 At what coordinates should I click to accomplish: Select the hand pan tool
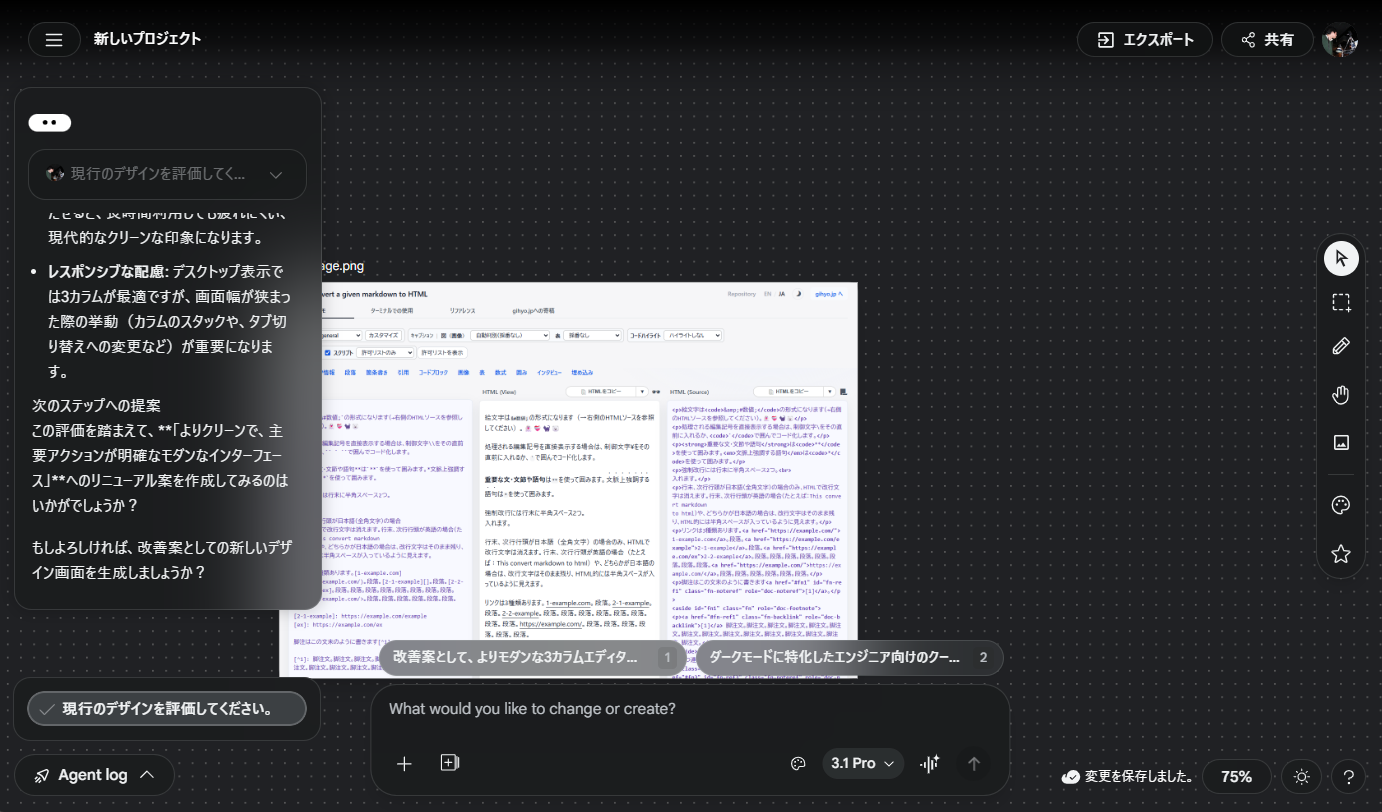click(x=1341, y=394)
